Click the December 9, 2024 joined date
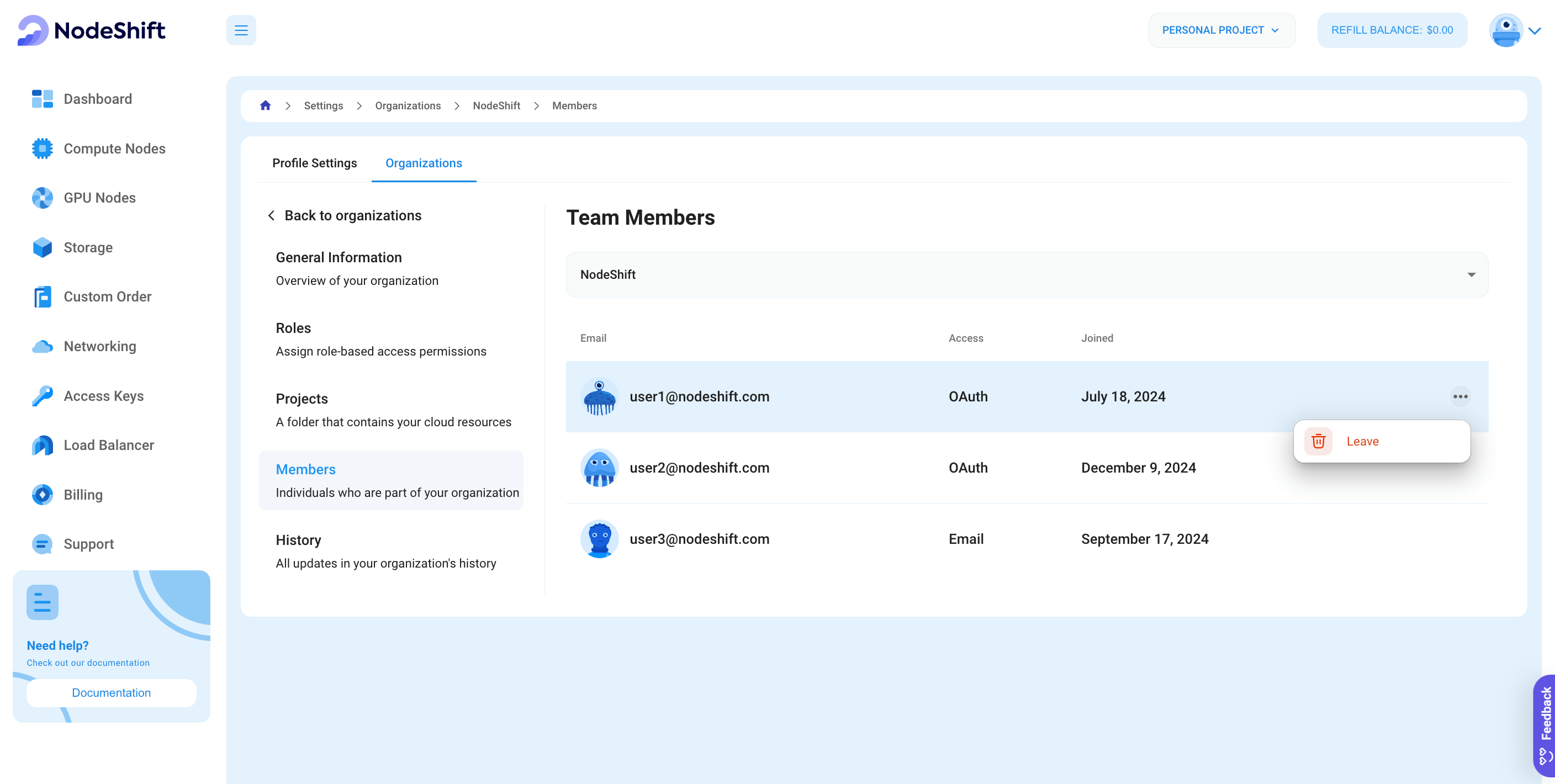 1138,468
